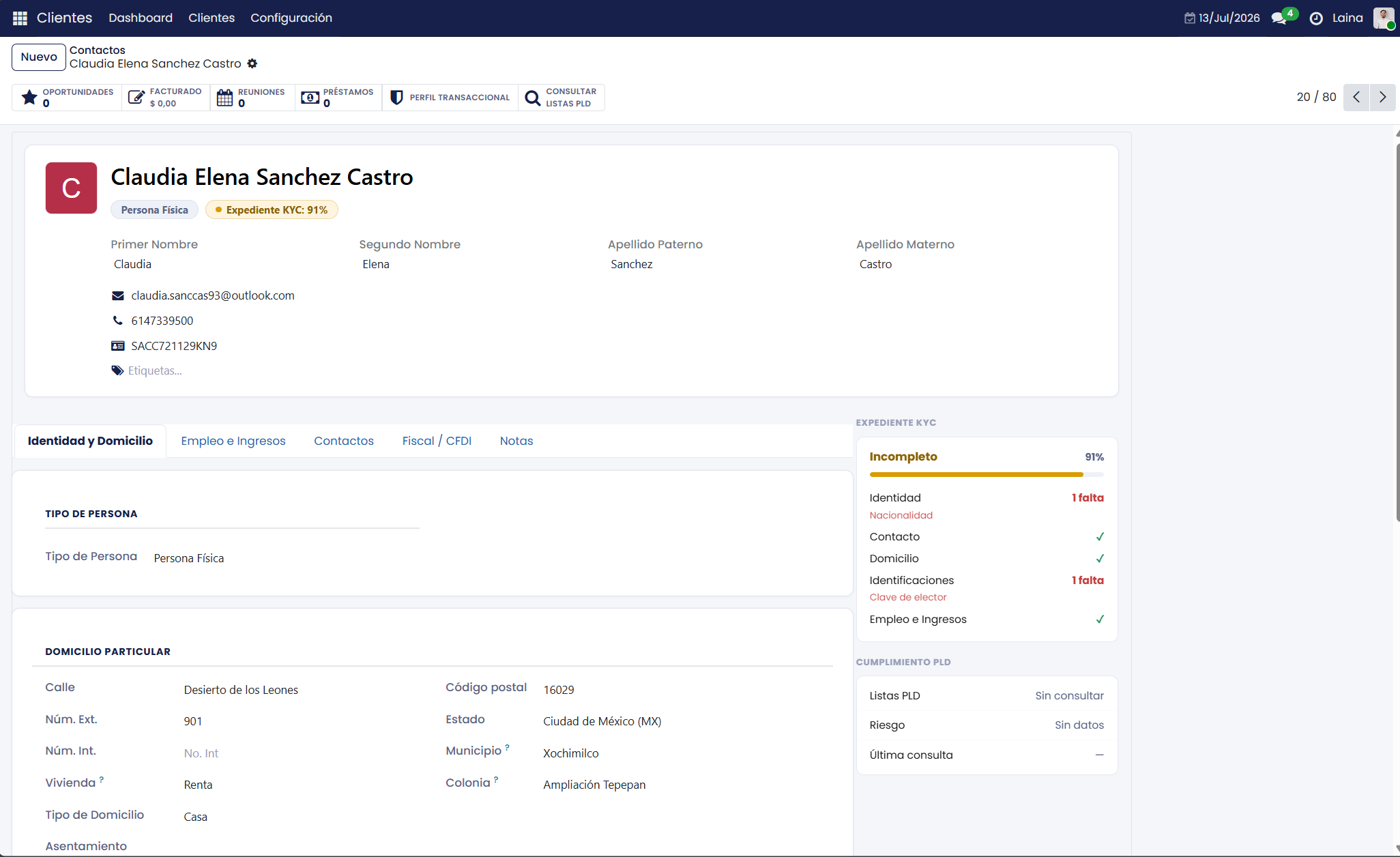Select Identidad y Domicilio tab

90,441
